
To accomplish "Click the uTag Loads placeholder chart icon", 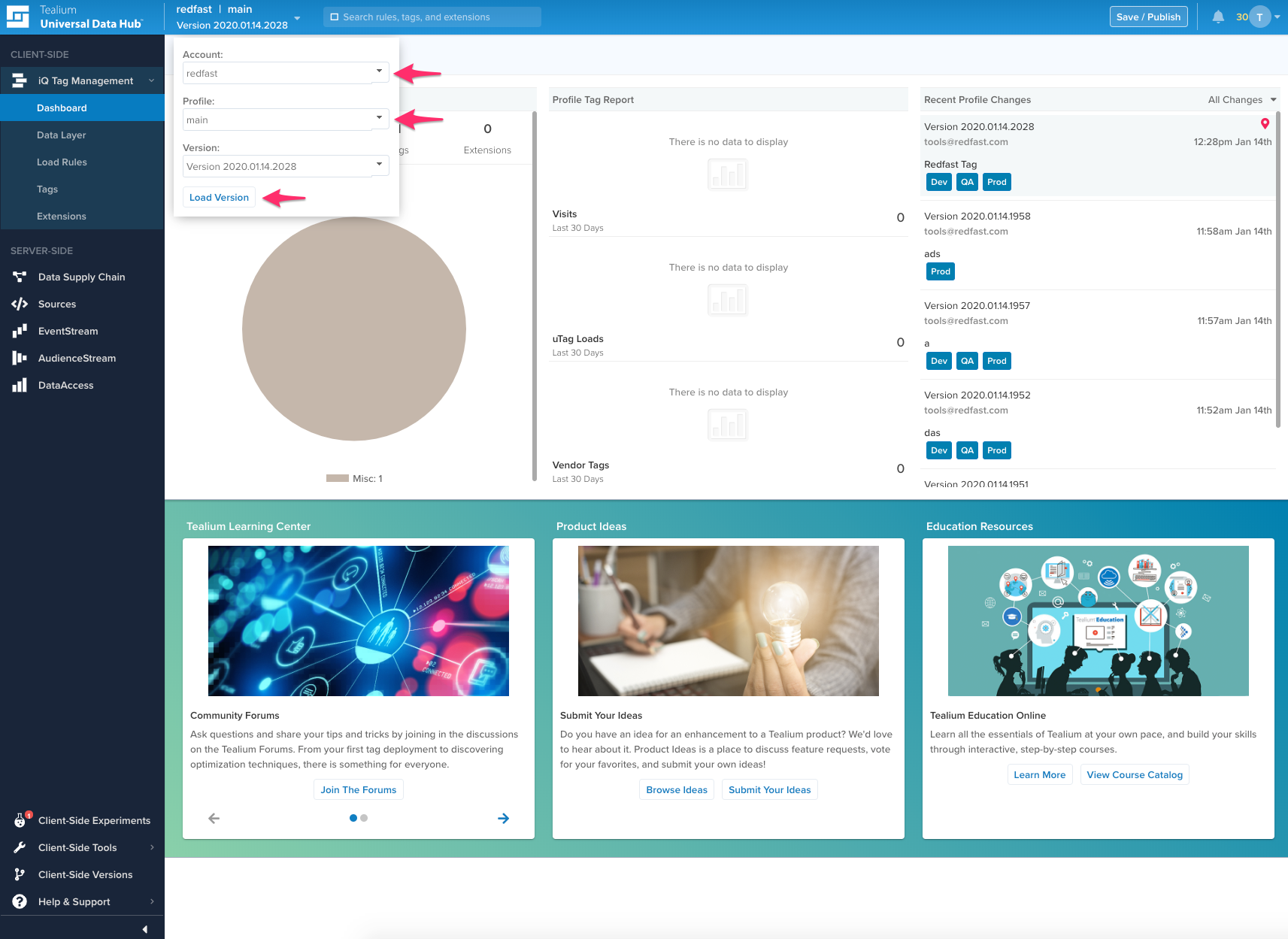I will (x=727, y=300).
